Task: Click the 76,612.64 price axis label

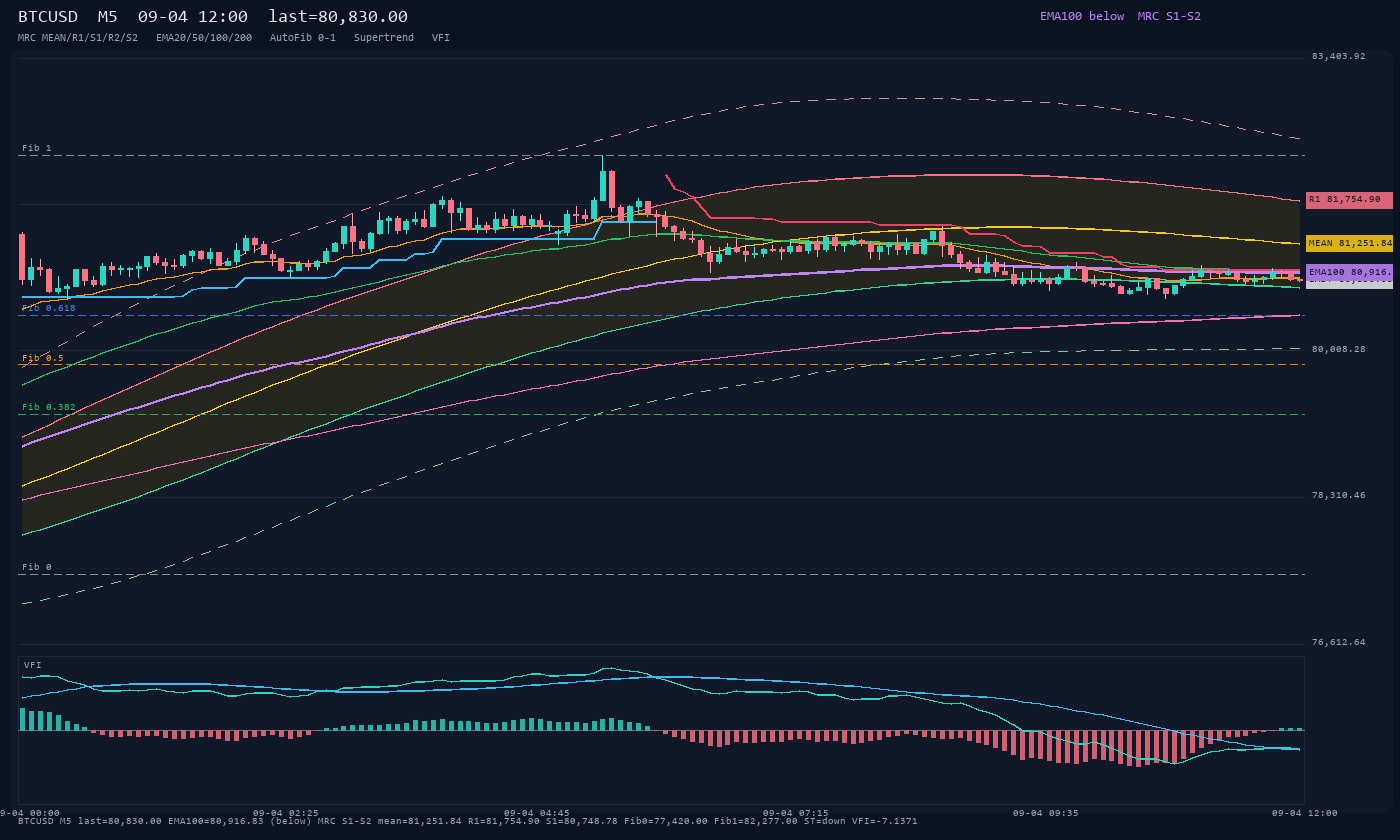Action: 1338,642
